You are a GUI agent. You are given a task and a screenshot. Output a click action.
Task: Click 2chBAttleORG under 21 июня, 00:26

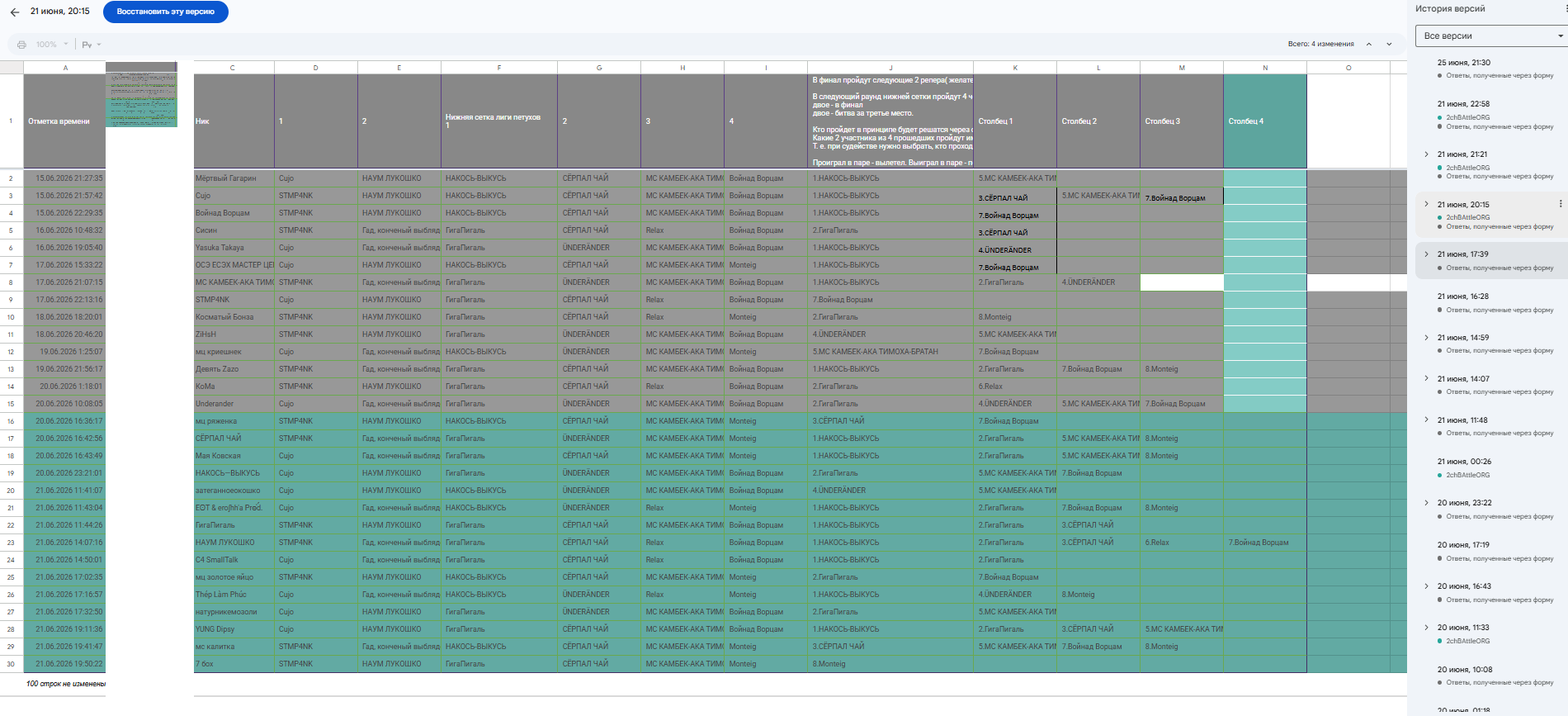coord(1468,475)
